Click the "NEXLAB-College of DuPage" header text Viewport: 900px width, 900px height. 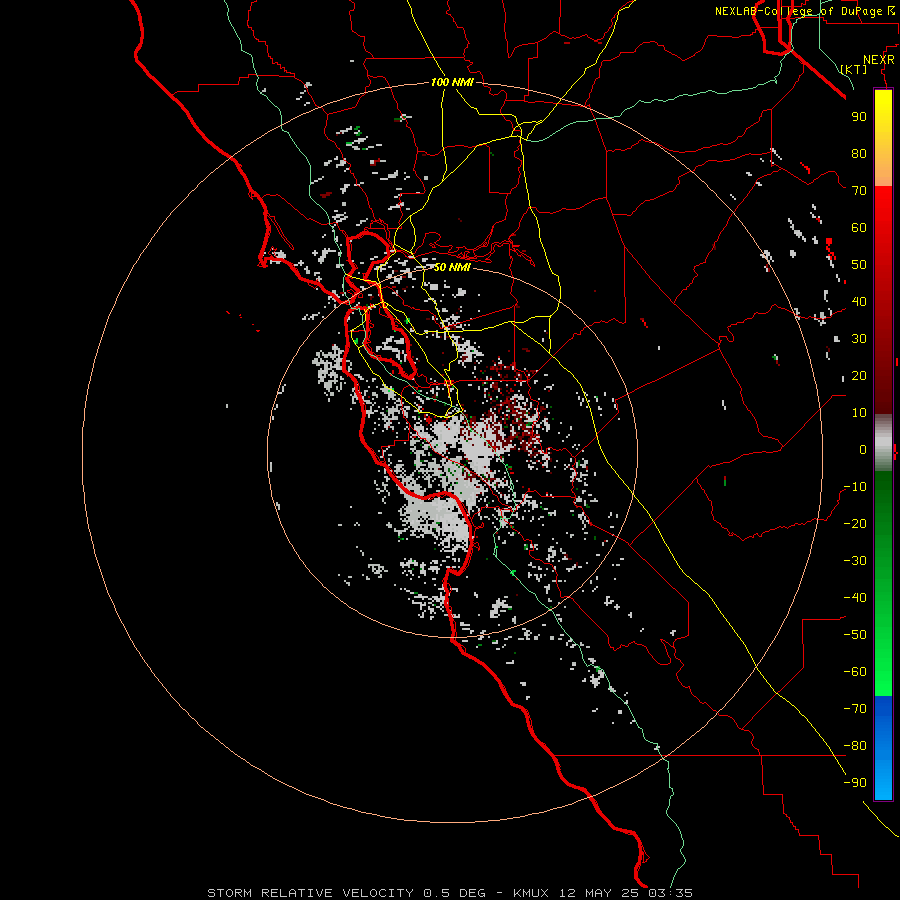coord(800,11)
